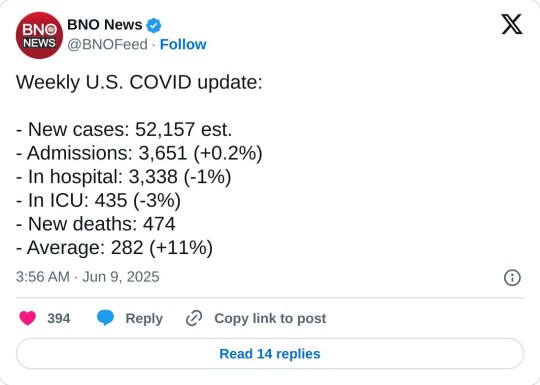This screenshot has height=385, width=540.
Task: Click the blue verified badge icon
Action: tap(154, 25)
